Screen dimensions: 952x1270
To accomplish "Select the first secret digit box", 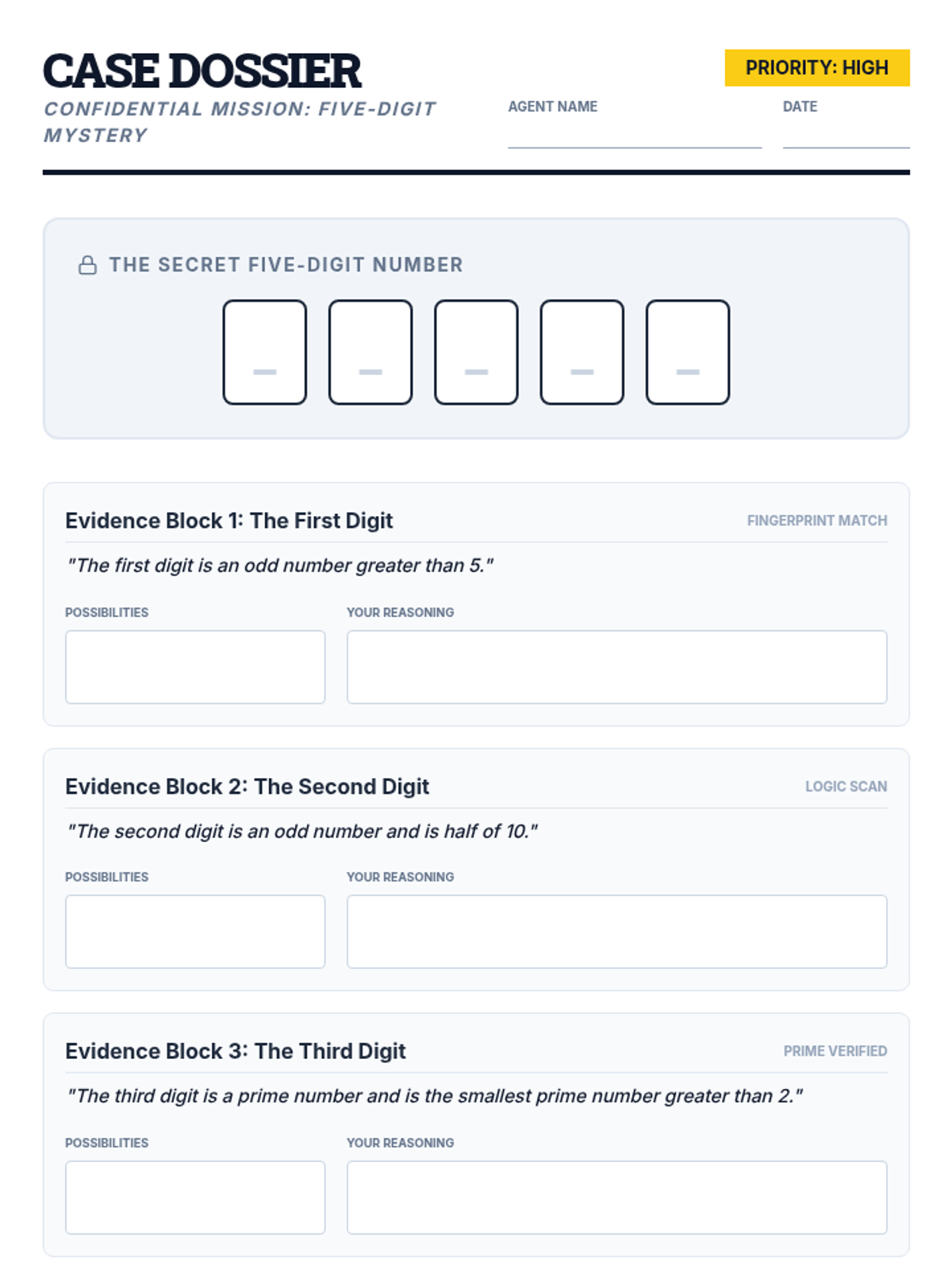I will click(x=264, y=352).
